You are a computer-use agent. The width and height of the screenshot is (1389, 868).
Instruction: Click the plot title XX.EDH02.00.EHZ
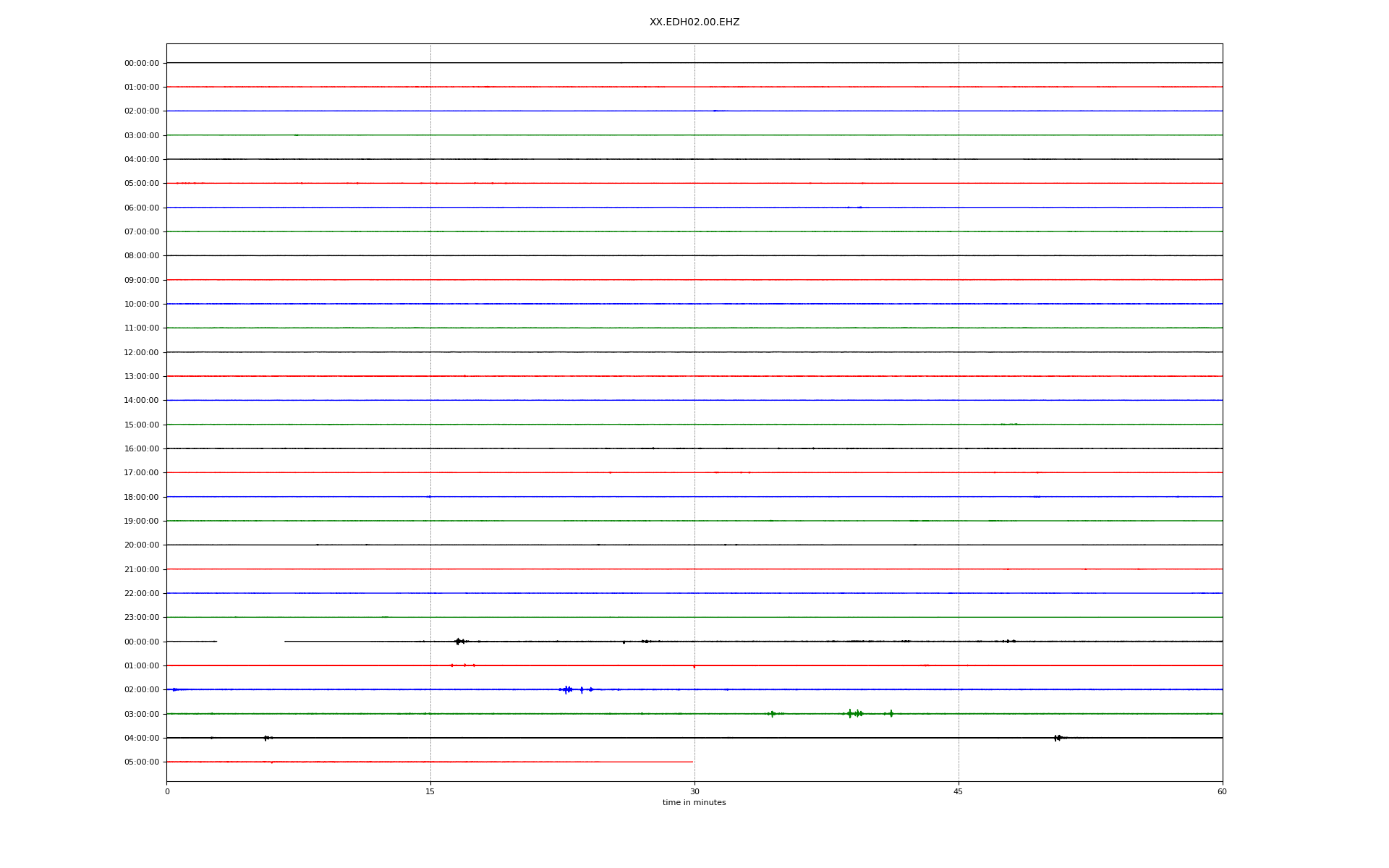(694, 22)
